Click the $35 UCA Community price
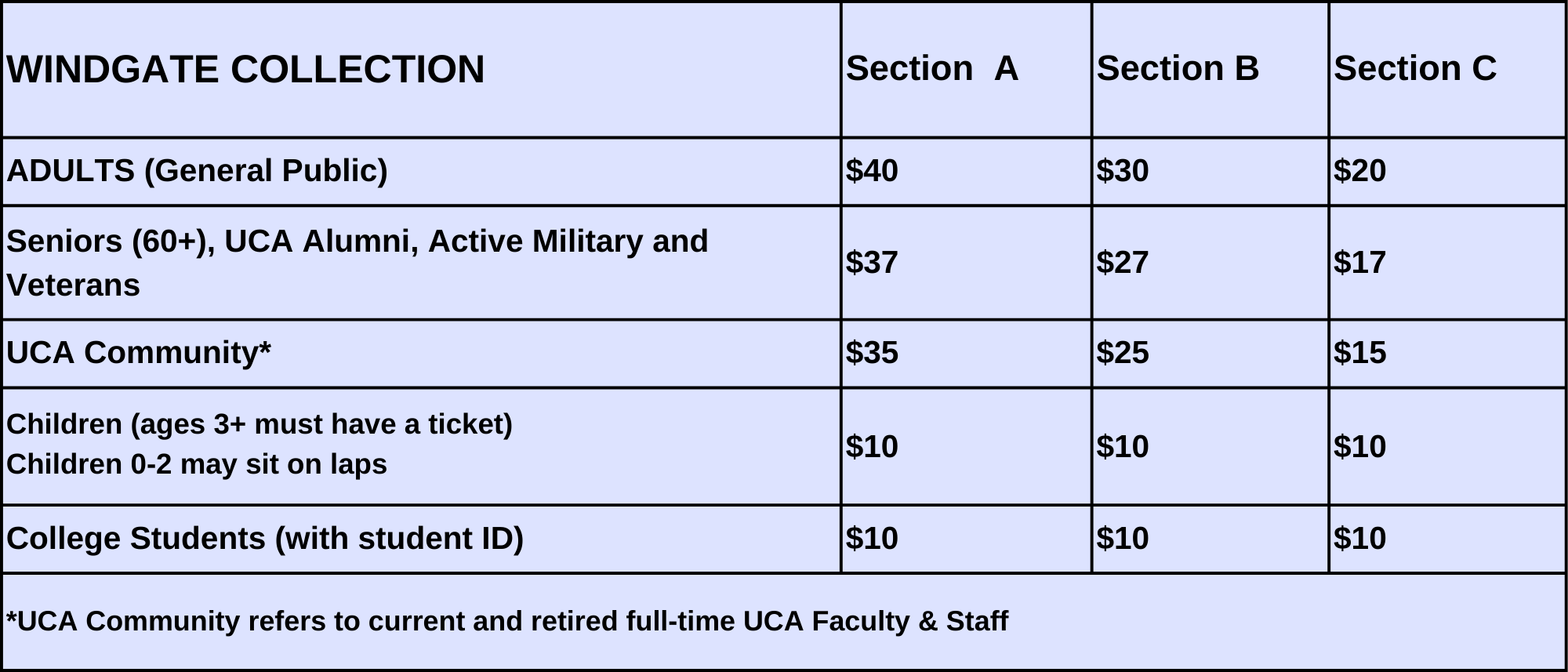This screenshot has width=1568, height=672. tap(872, 353)
